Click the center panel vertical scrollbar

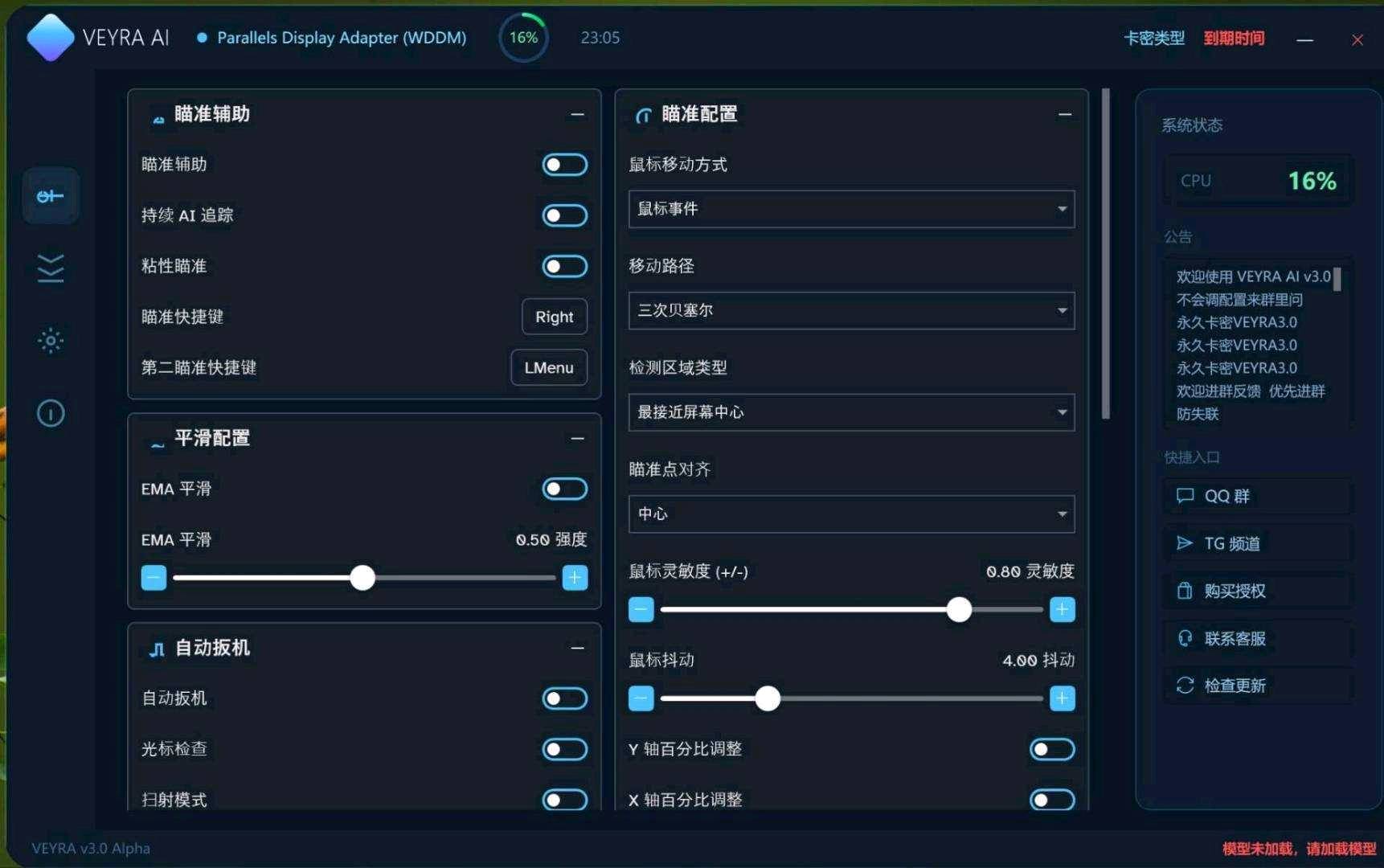[1106, 254]
